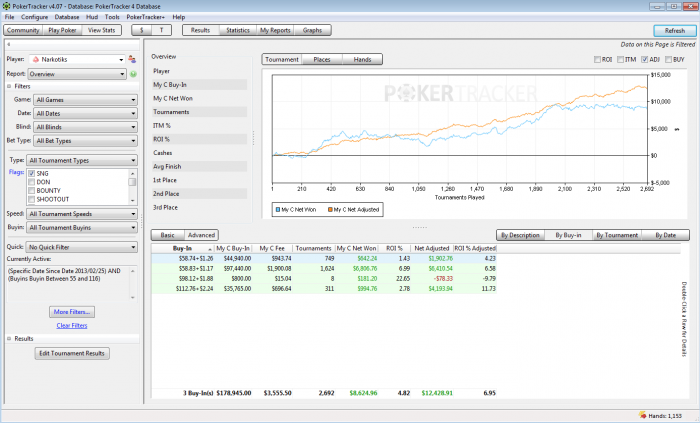Open the Database menu

pos(67,17)
